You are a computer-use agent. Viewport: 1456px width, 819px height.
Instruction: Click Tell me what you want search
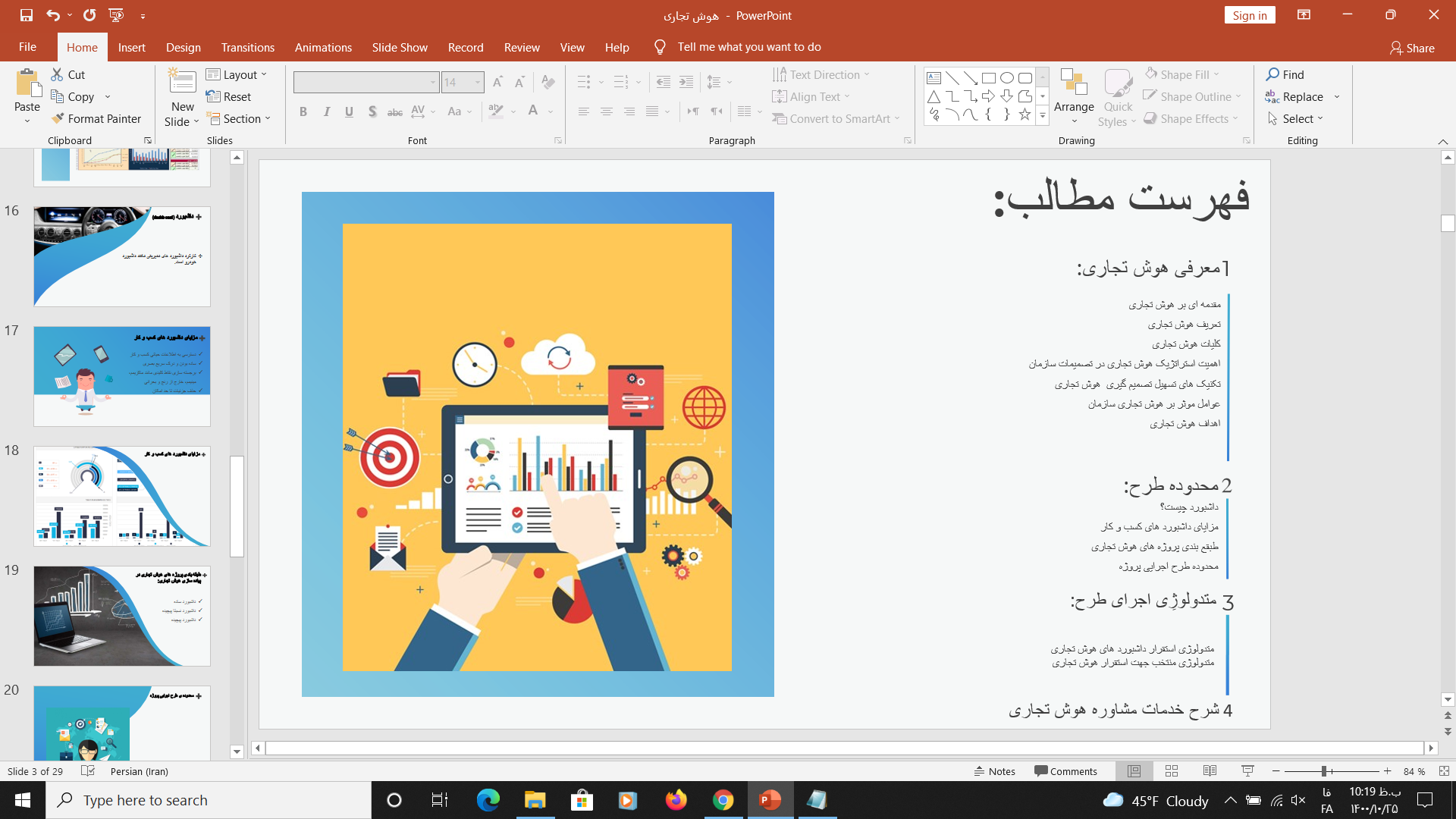[748, 47]
